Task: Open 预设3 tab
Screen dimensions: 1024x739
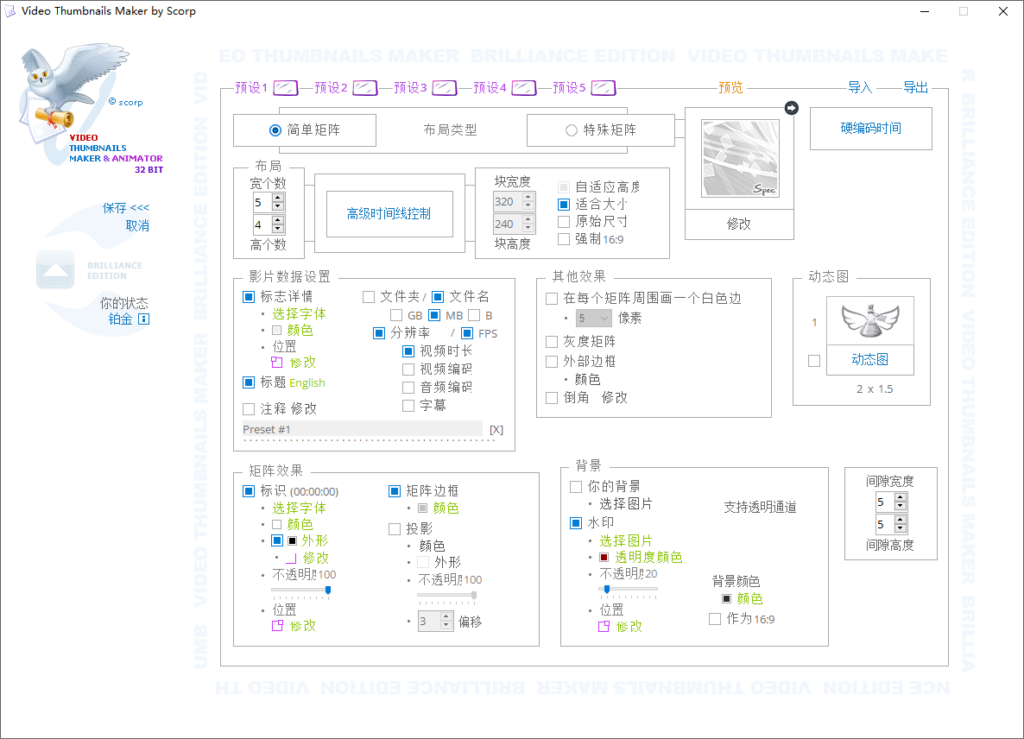Action: pos(411,87)
